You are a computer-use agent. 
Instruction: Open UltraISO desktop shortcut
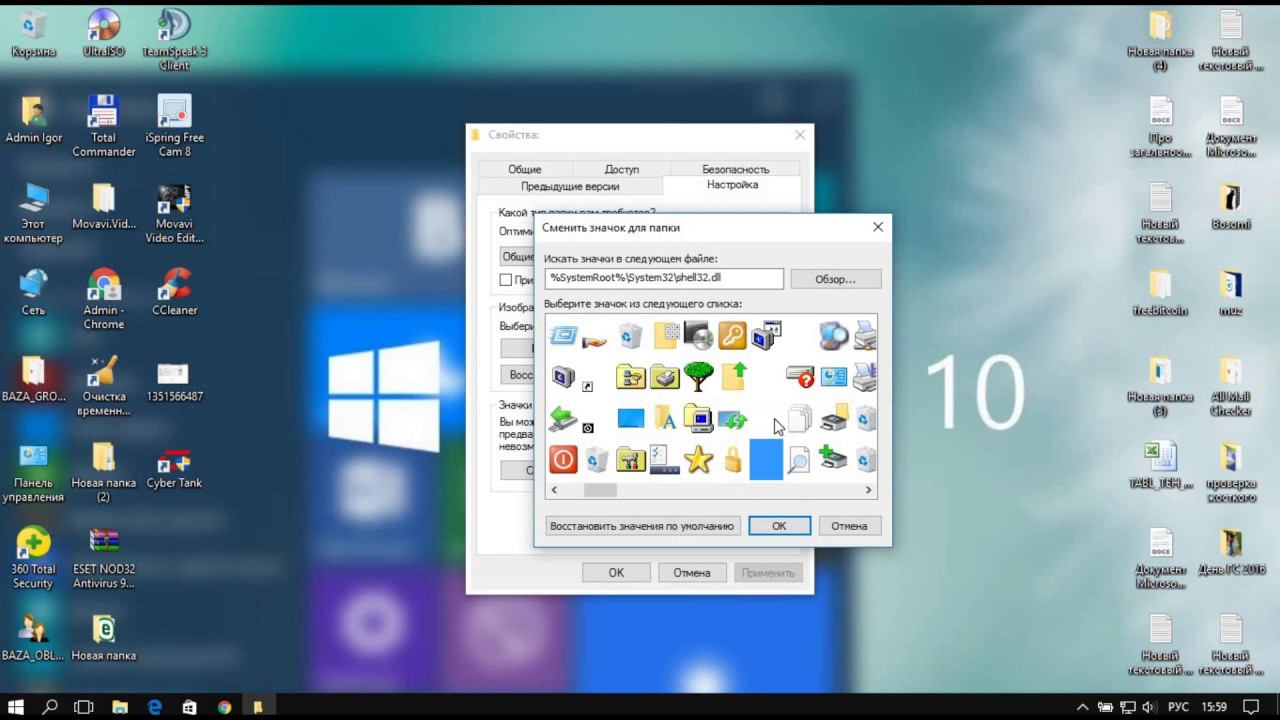click(x=104, y=33)
